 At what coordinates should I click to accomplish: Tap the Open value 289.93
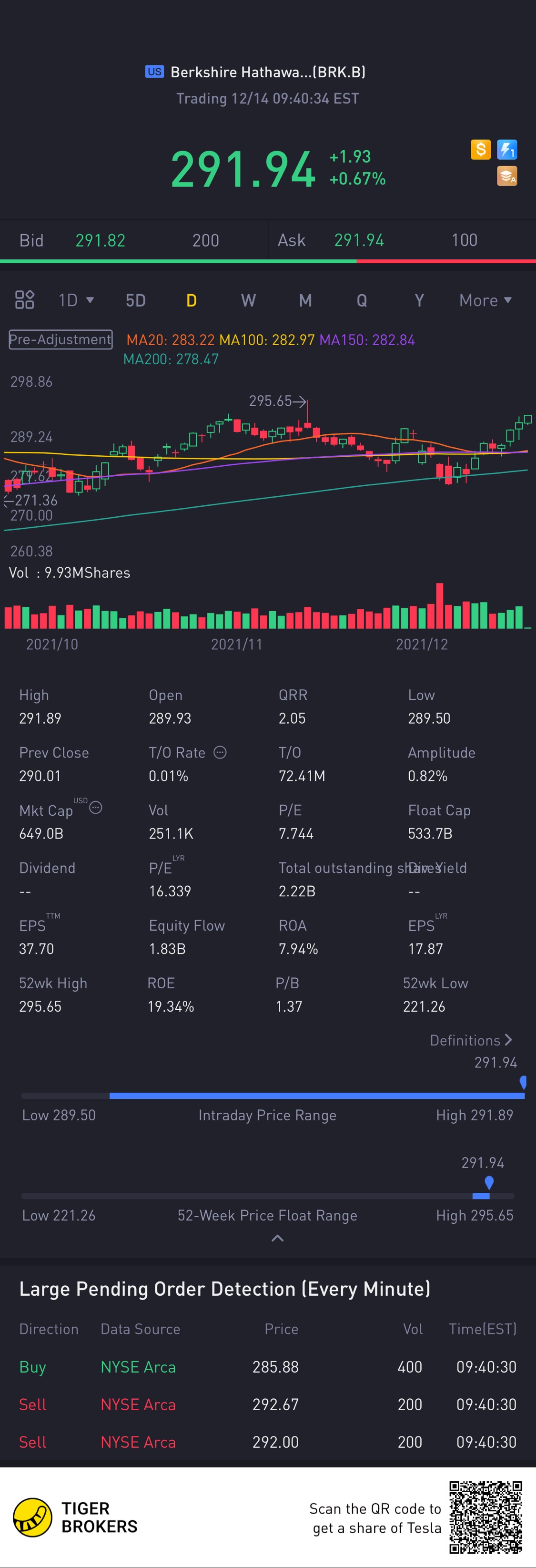pos(170,718)
